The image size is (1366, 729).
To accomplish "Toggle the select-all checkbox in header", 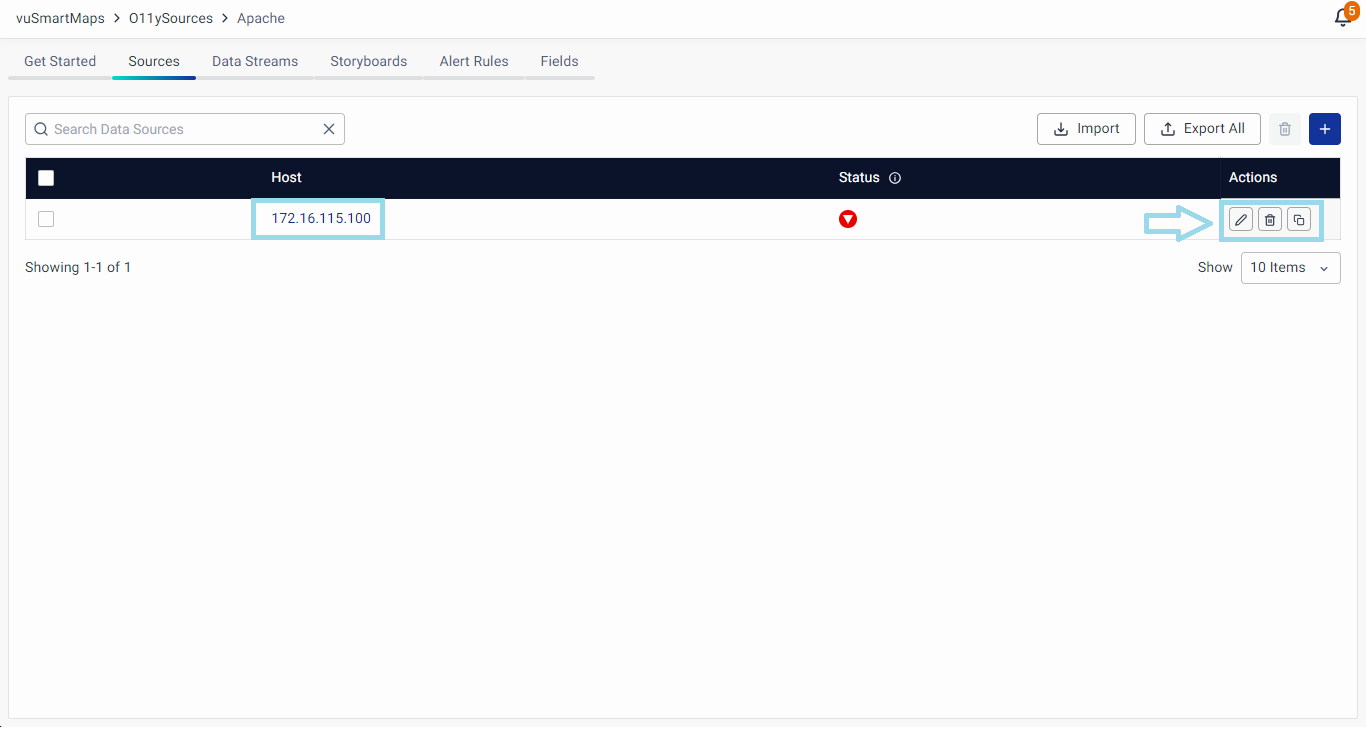I will pyautogui.click(x=46, y=178).
